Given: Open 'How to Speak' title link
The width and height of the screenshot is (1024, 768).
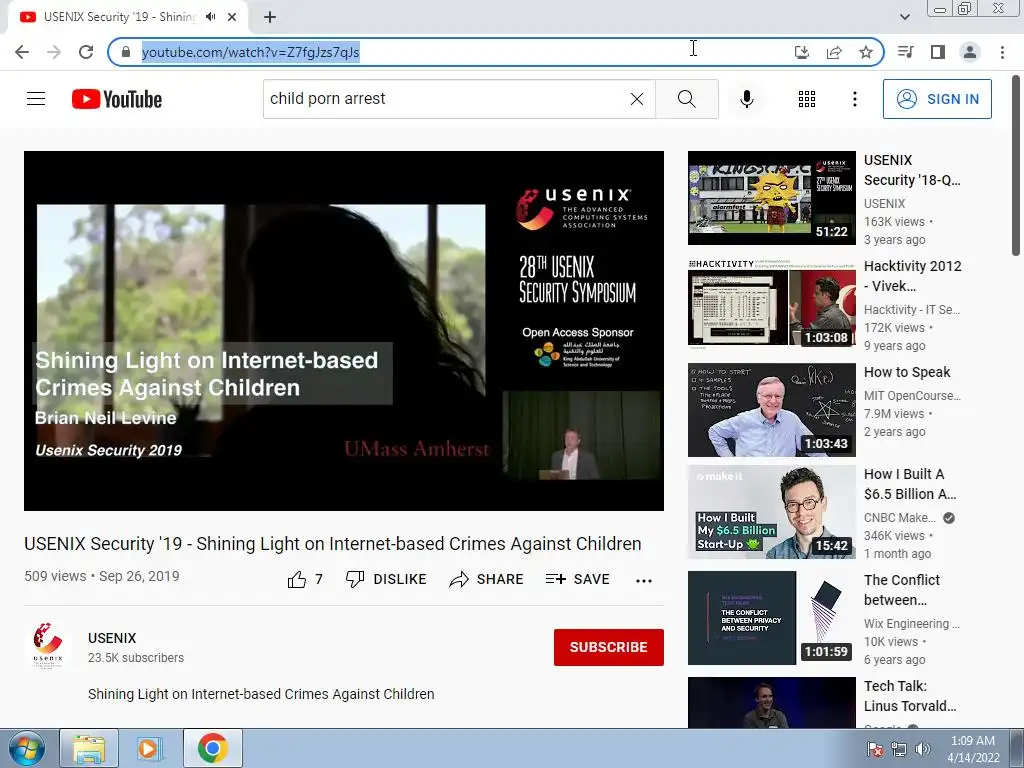Looking at the screenshot, I should pyautogui.click(x=907, y=372).
